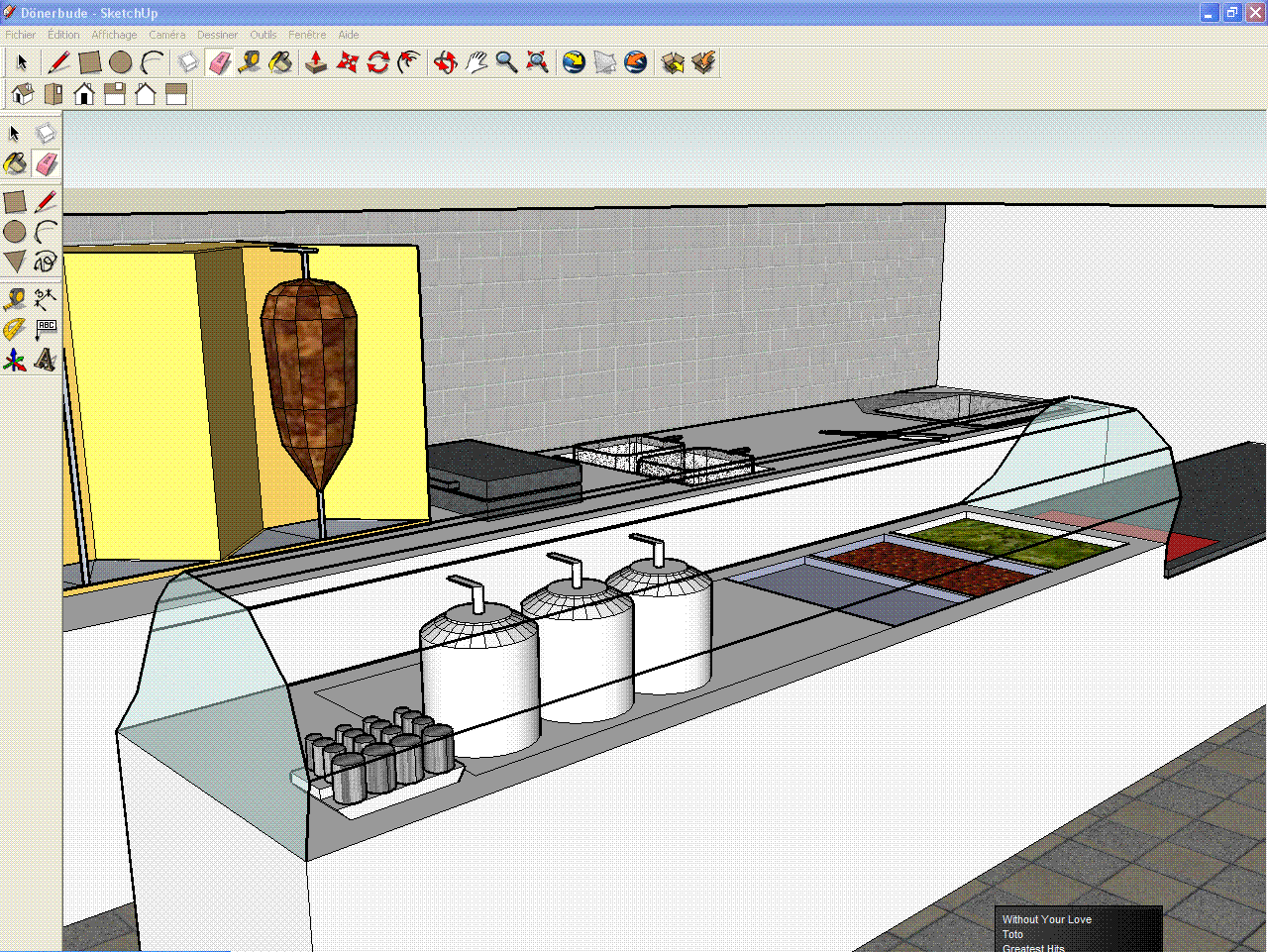Switch to Front view house icon
Image resolution: width=1268 pixels, height=952 pixels.
pos(84,94)
